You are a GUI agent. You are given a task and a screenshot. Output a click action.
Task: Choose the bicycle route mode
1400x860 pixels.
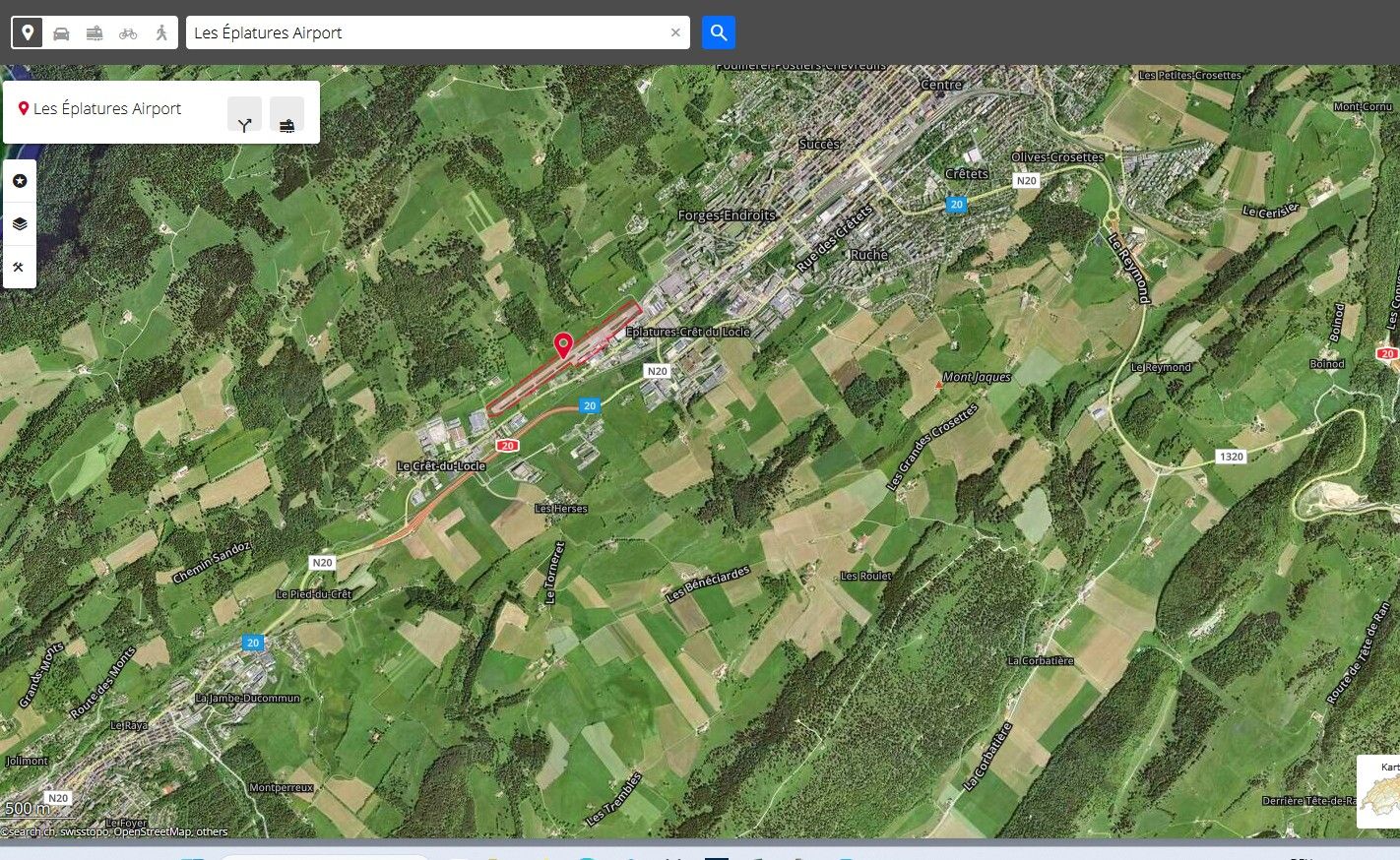point(128,32)
